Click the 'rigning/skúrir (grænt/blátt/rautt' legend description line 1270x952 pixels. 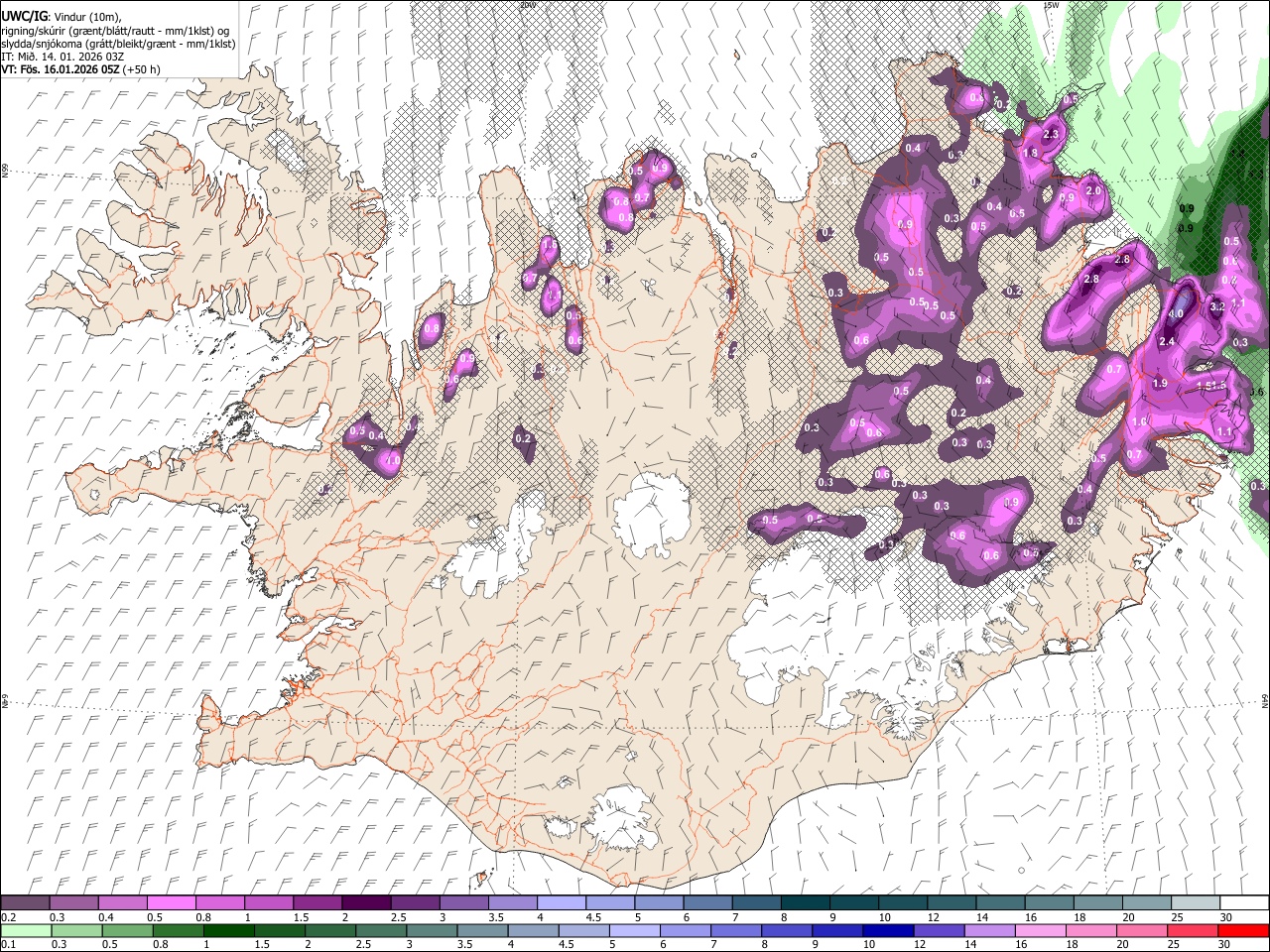114,30
